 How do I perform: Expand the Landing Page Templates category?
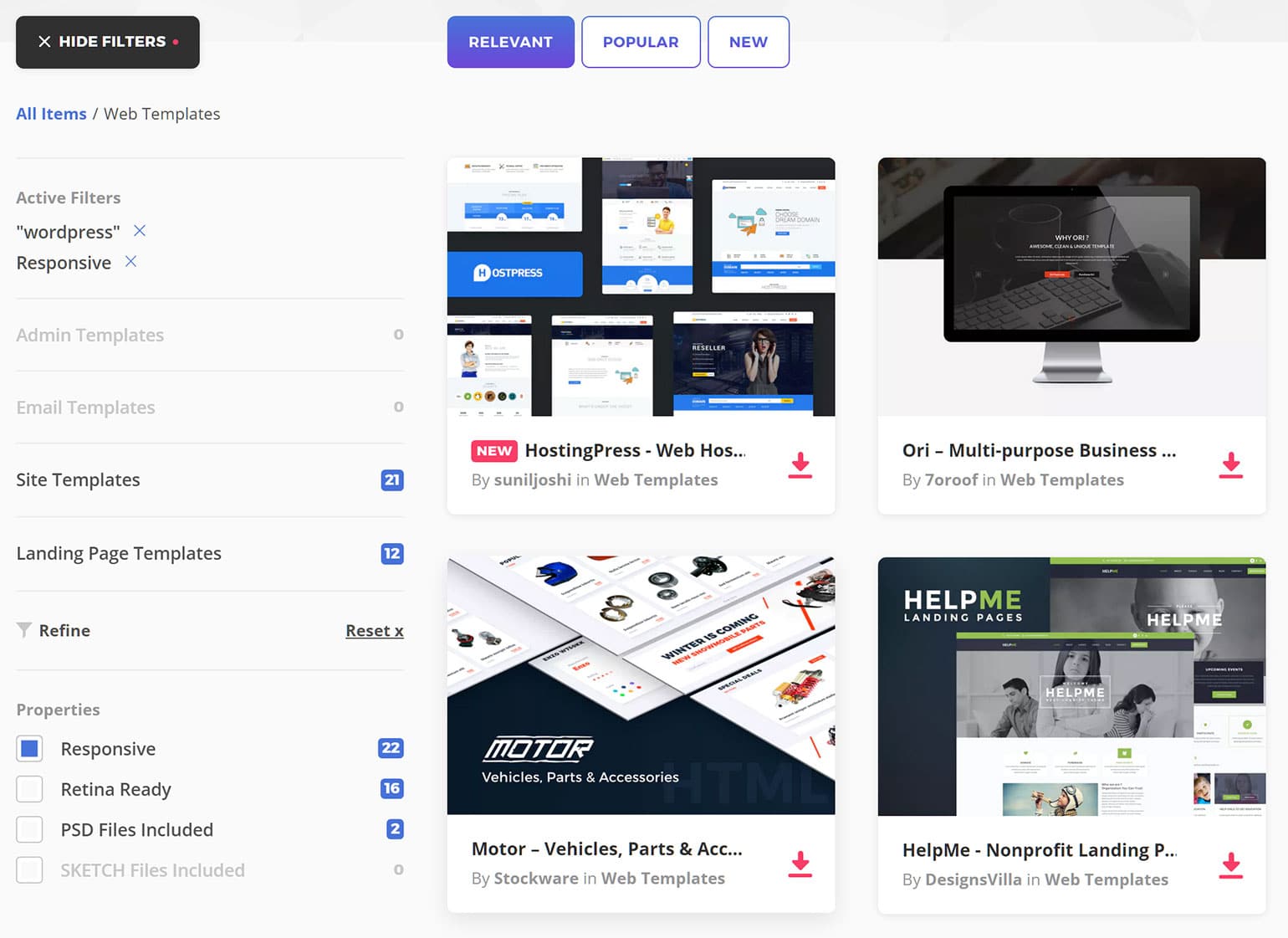click(118, 553)
